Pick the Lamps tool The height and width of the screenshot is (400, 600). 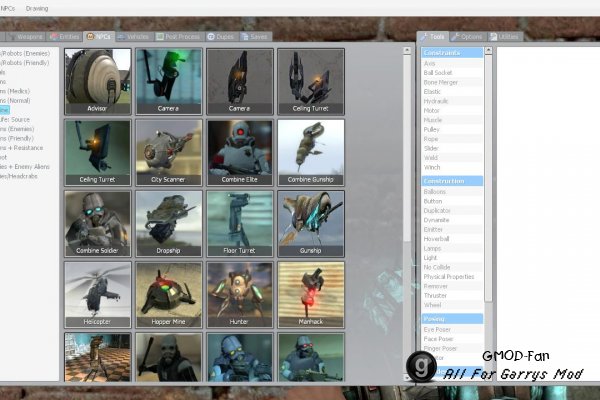tap(452, 248)
